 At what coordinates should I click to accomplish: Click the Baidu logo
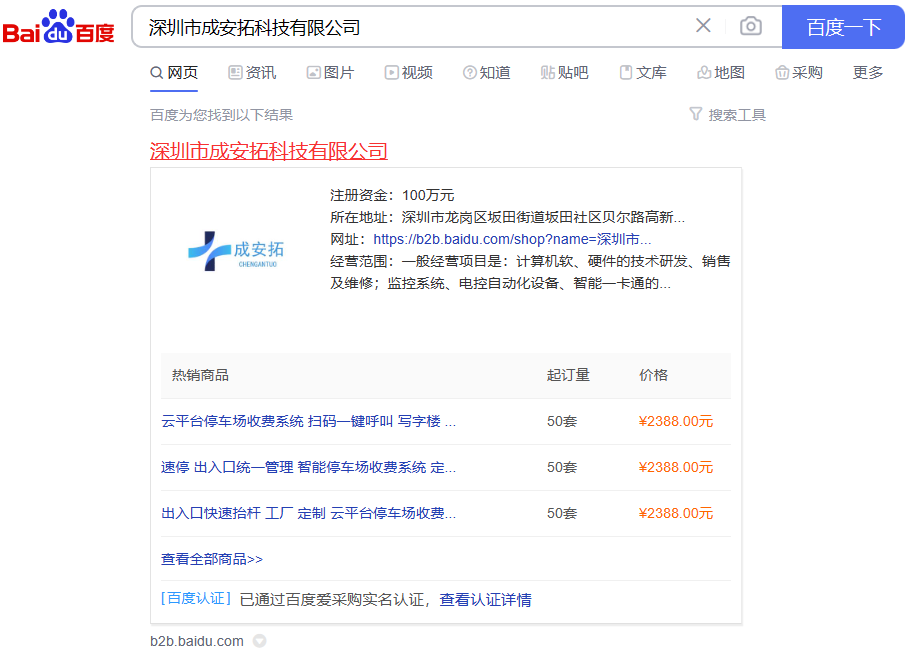[58, 27]
